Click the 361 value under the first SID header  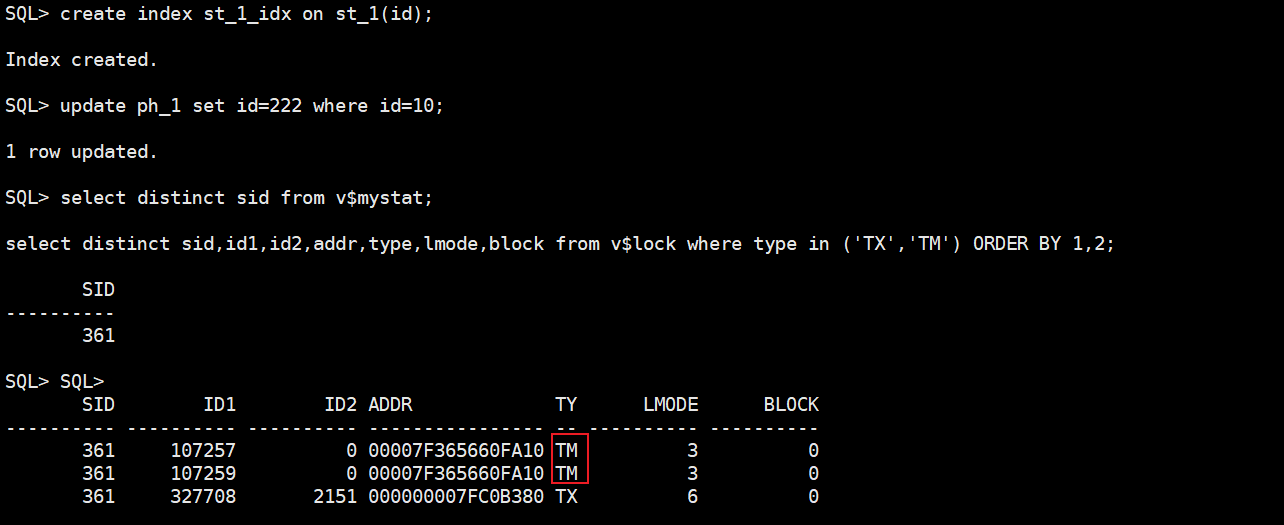point(98,336)
